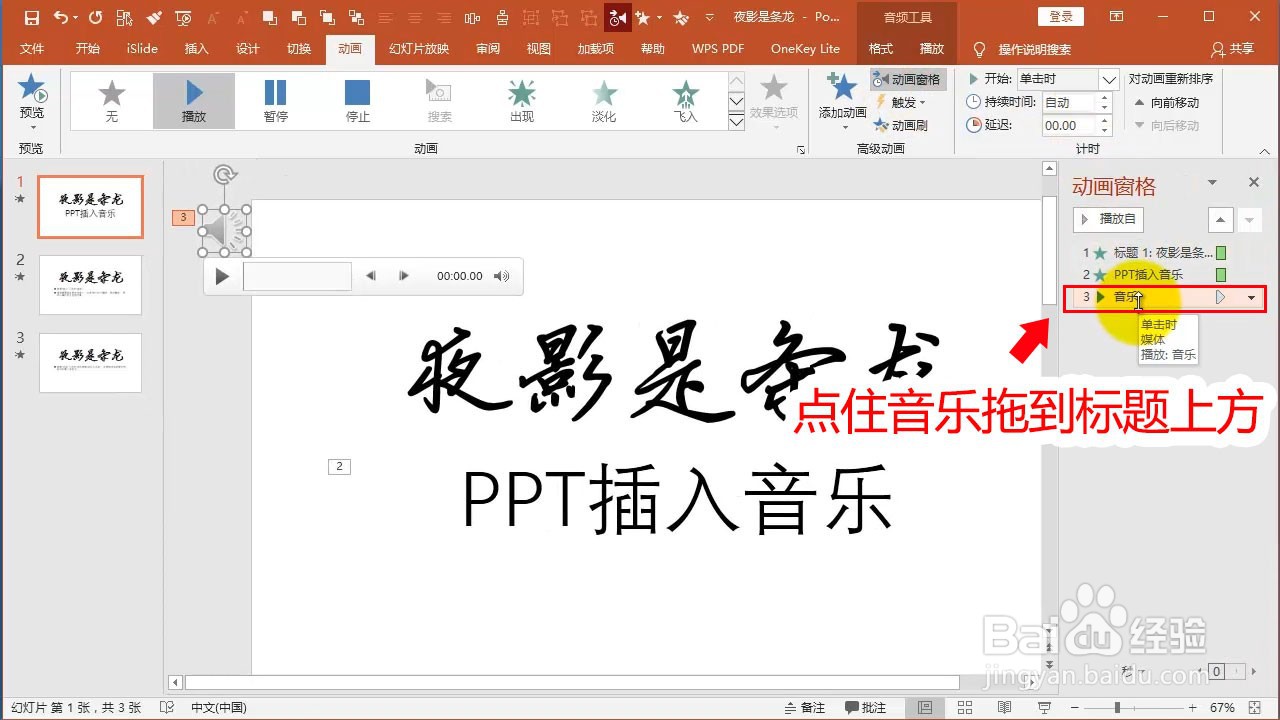Toggle the Animation Pane button

pos(908,79)
